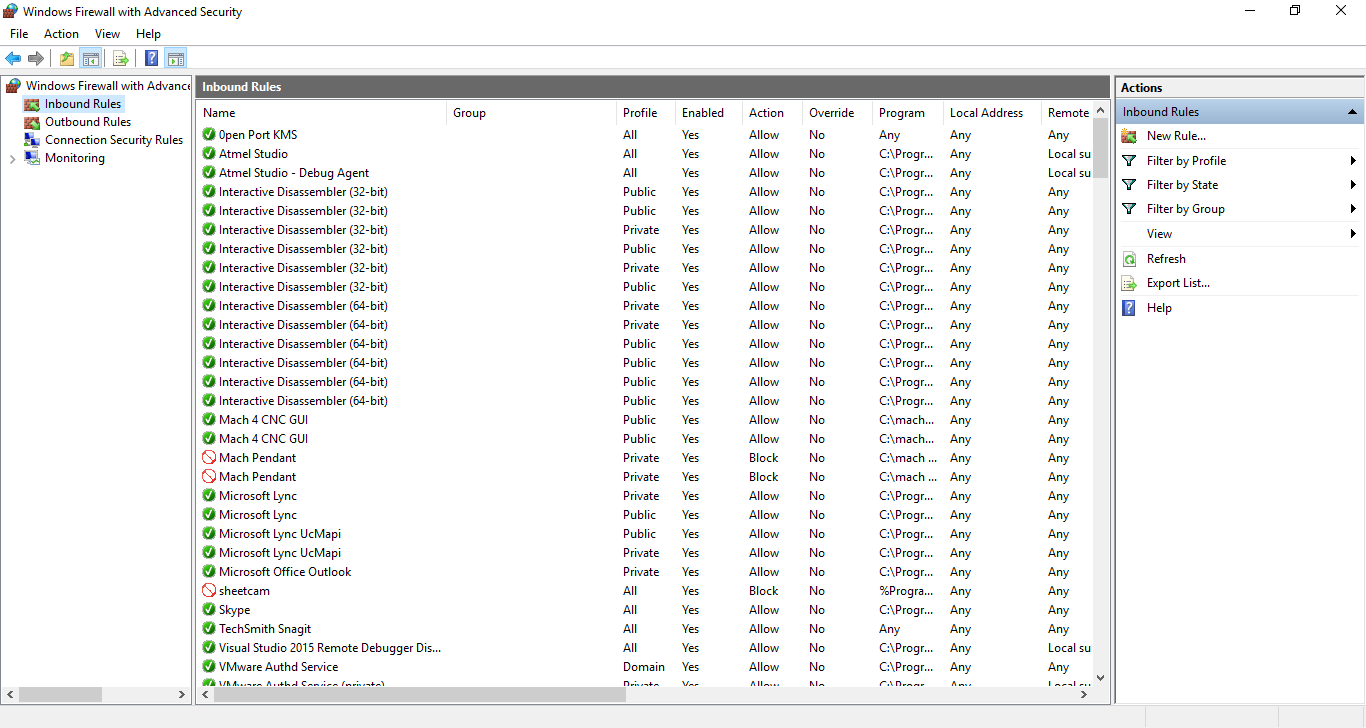
Task: Open the Action menu in the menu bar
Action: (61, 34)
